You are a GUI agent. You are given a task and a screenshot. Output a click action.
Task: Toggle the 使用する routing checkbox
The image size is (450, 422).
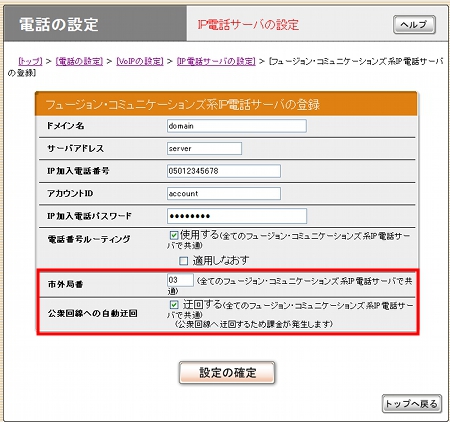click(x=174, y=235)
